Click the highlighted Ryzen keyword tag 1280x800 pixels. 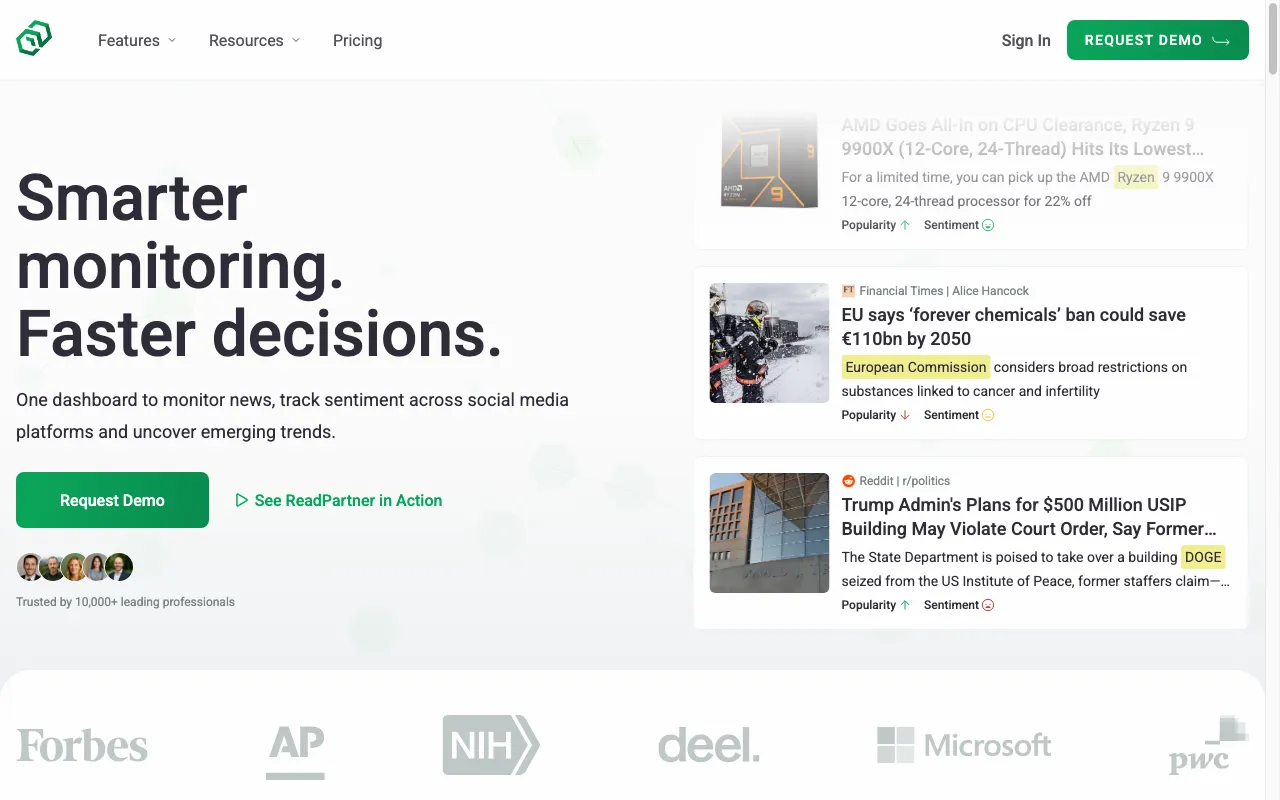tap(1136, 177)
